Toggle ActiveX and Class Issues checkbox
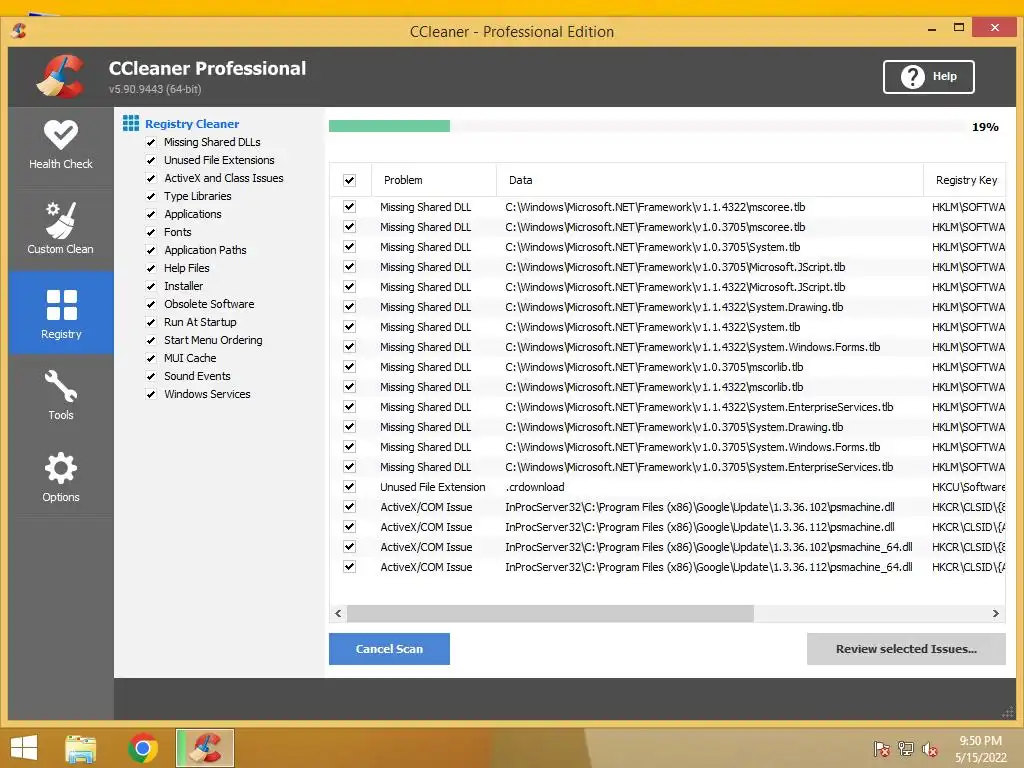The width and height of the screenshot is (1024, 768). coord(151,178)
